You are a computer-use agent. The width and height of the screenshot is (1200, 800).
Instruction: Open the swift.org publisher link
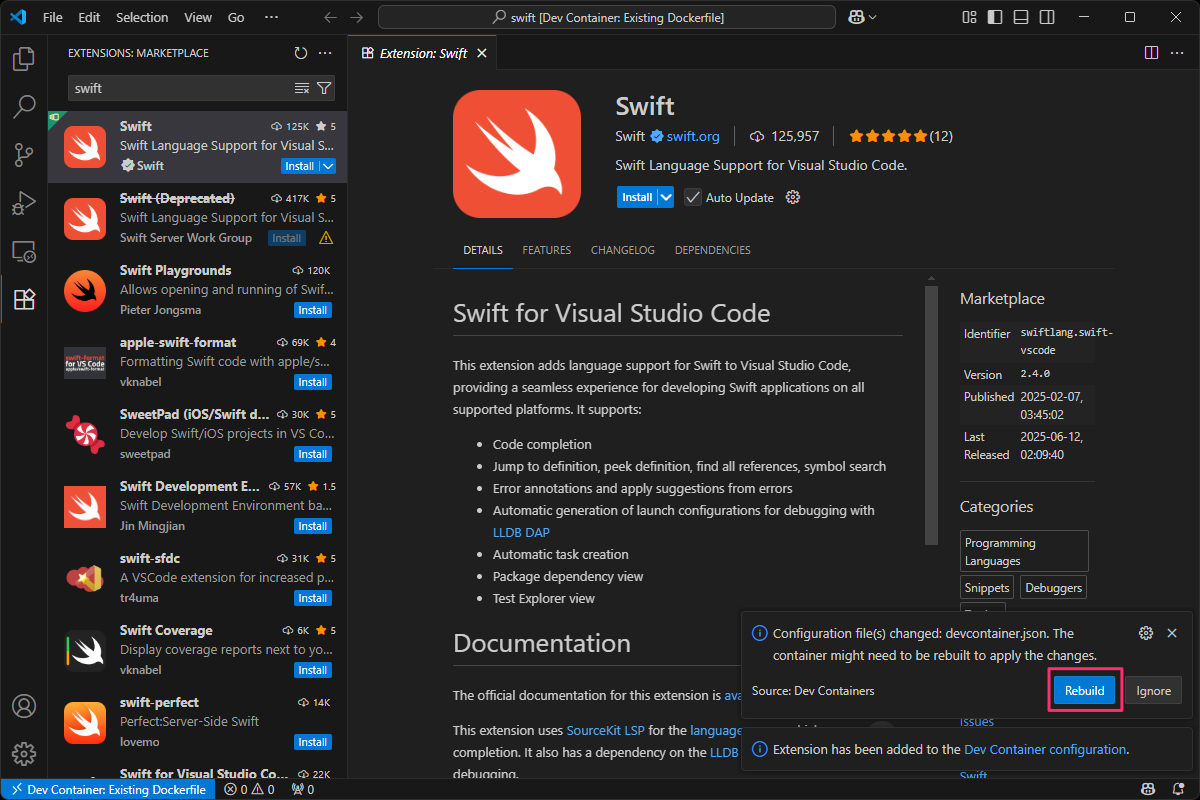pos(693,136)
